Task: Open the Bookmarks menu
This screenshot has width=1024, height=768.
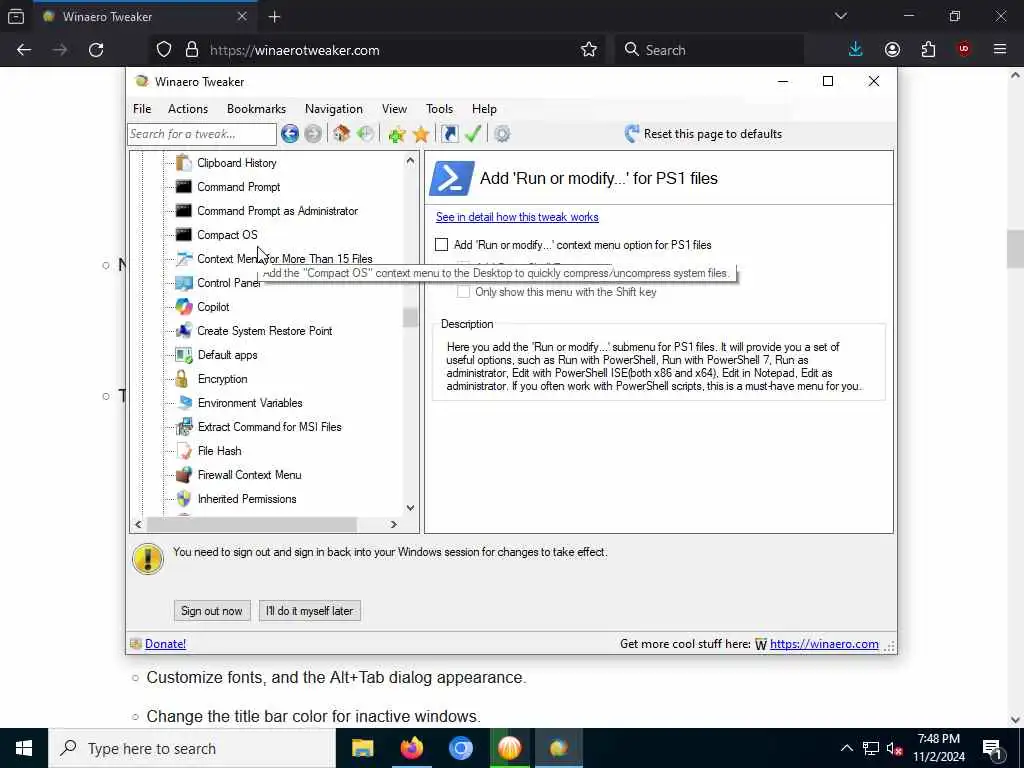Action: point(256,109)
